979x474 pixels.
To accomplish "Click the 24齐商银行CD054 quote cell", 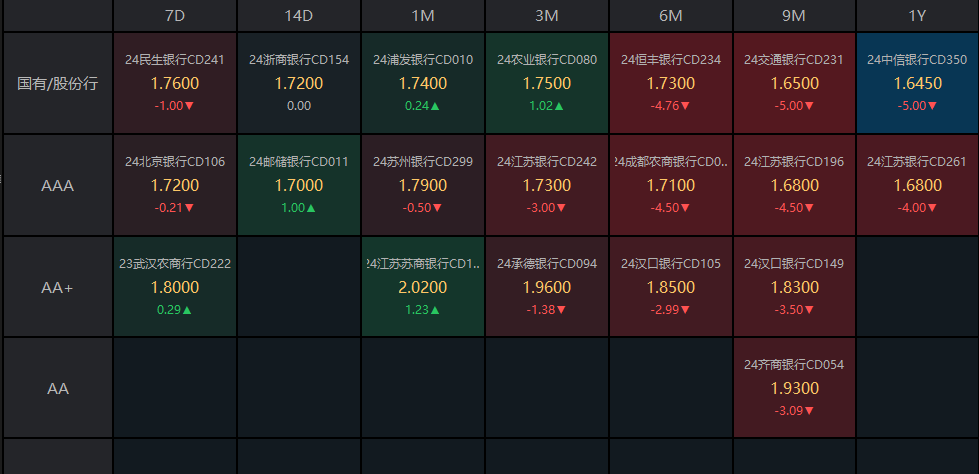I will (795, 388).
